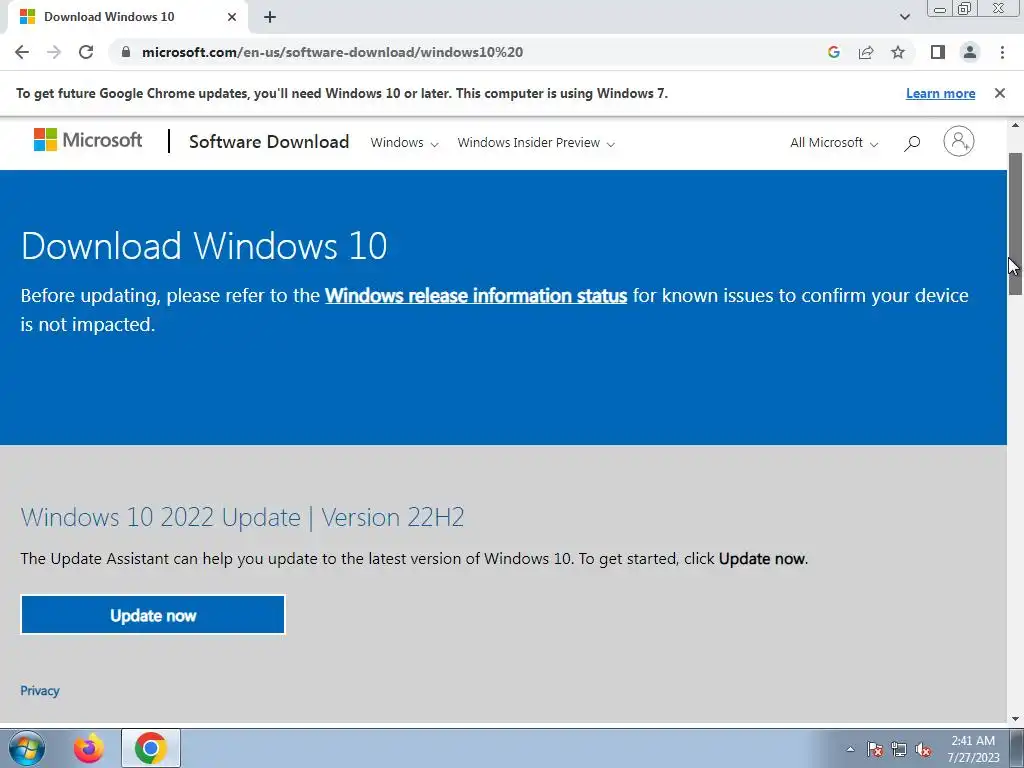Click the Windows 10 2022 Update heading
Image resolution: width=1024 pixels, height=768 pixels.
point(242,517)
